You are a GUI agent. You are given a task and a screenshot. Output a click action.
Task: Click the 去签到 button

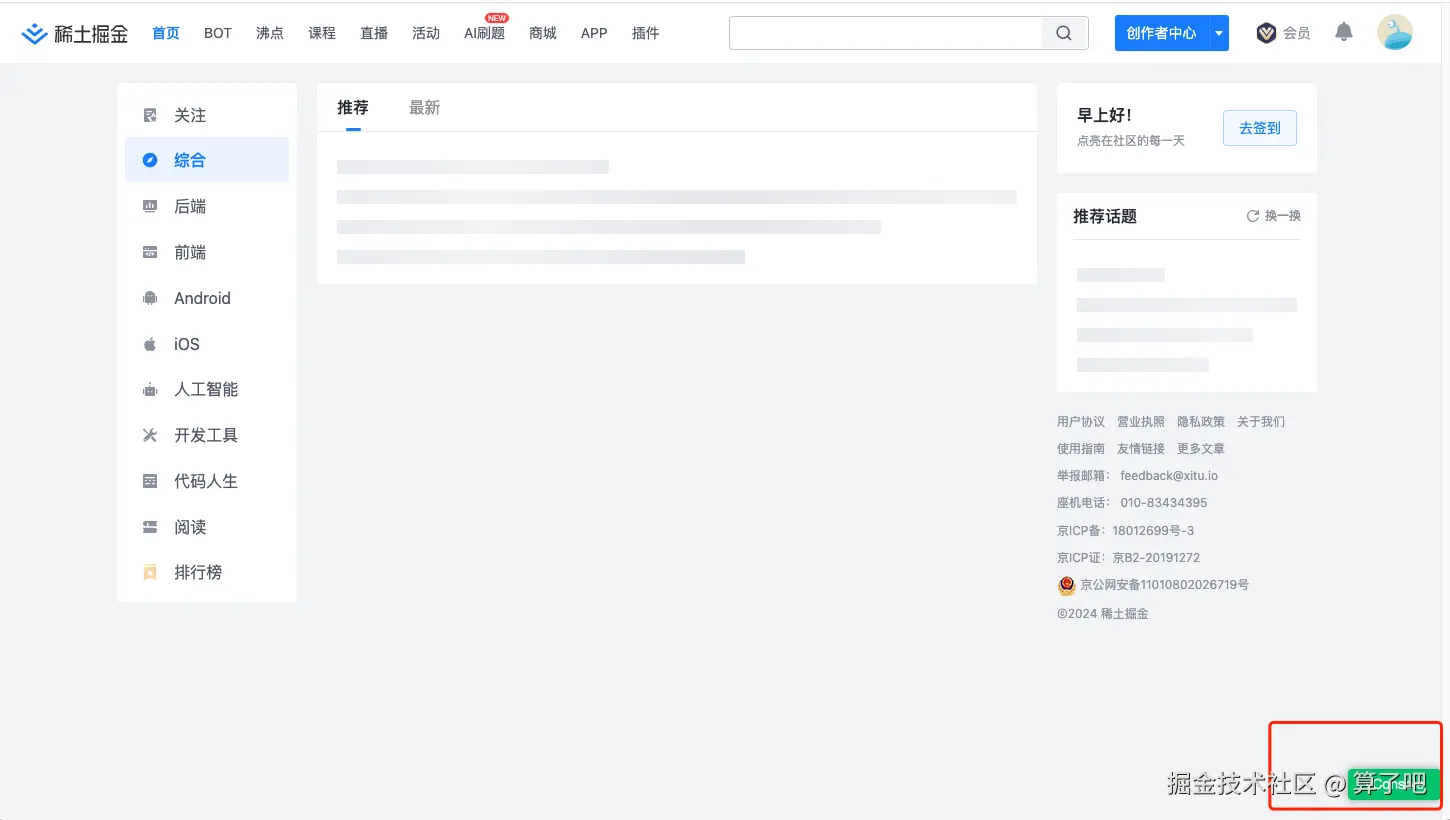(x=1260, y=128)
